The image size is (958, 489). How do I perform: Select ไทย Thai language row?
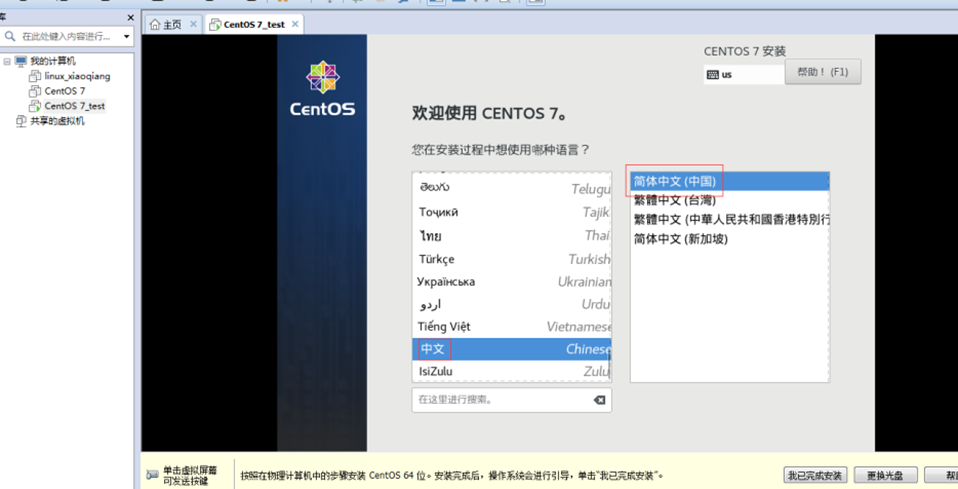511,235
